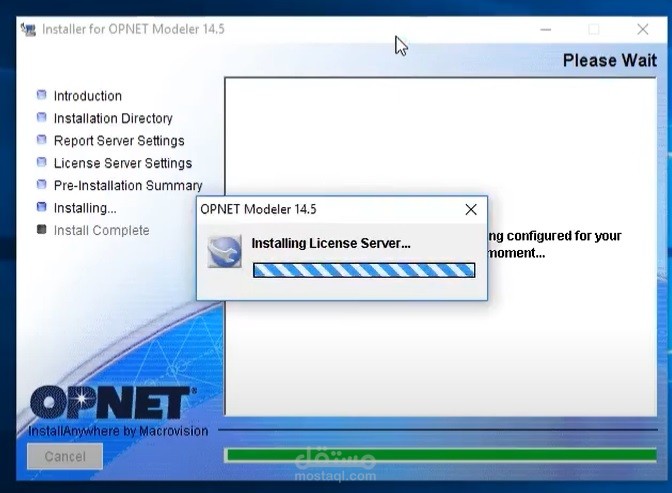Screen dimensions: 672x493
Task: Click the OPNET Modeler 14.5 dialog title
Action: pos(258,209)
